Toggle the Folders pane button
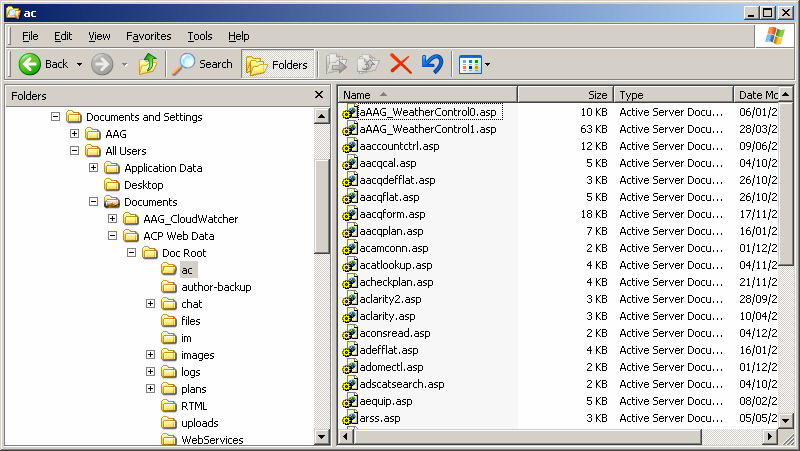 [x=278, y=64]
